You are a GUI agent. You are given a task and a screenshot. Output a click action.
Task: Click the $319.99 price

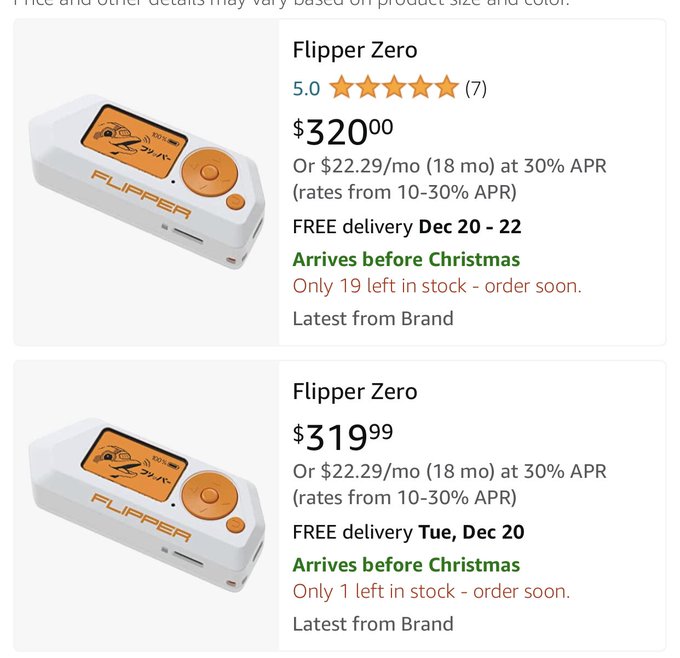tap(343, 435)
